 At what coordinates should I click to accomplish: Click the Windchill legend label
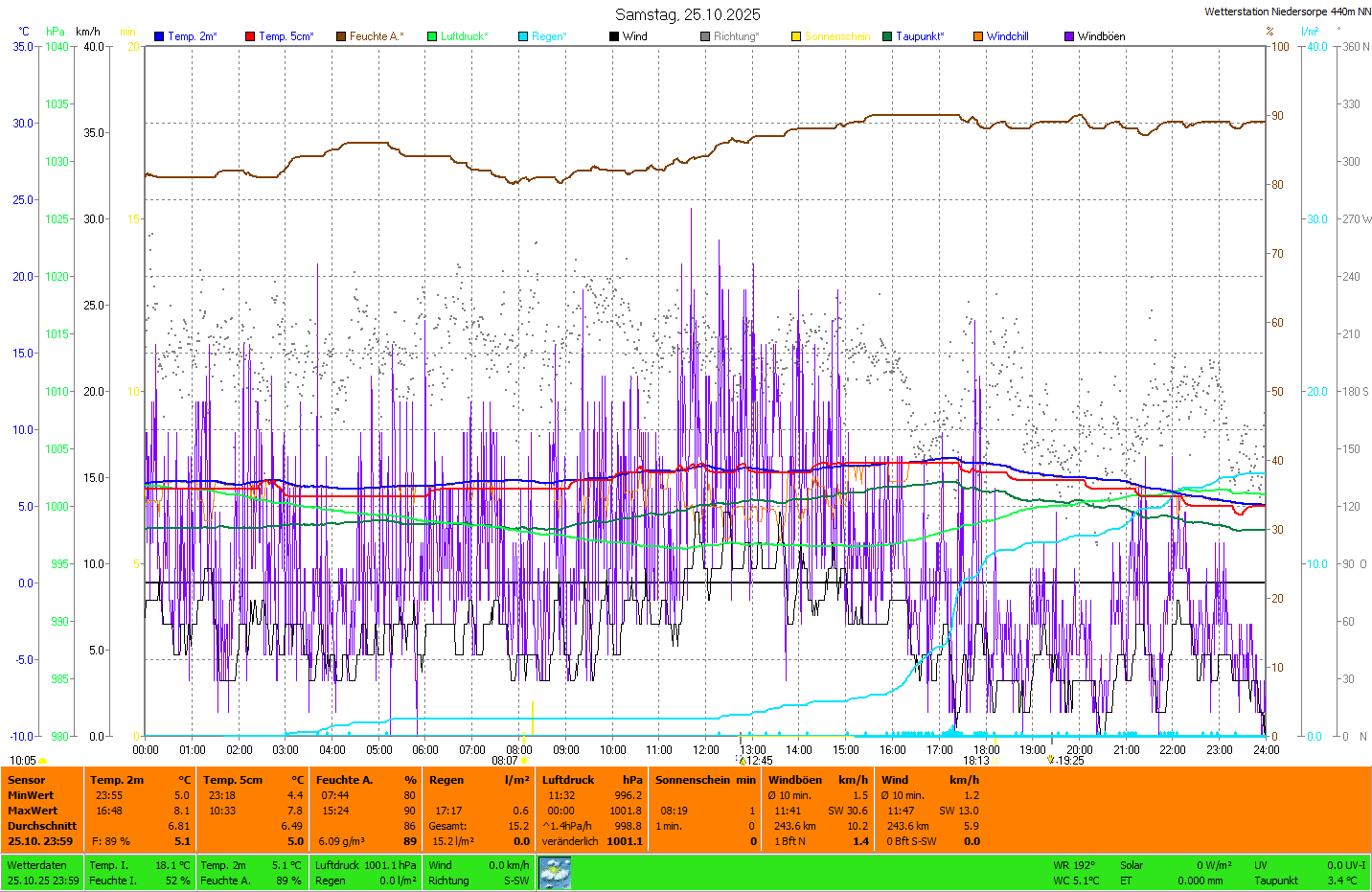pos(1007,36)
